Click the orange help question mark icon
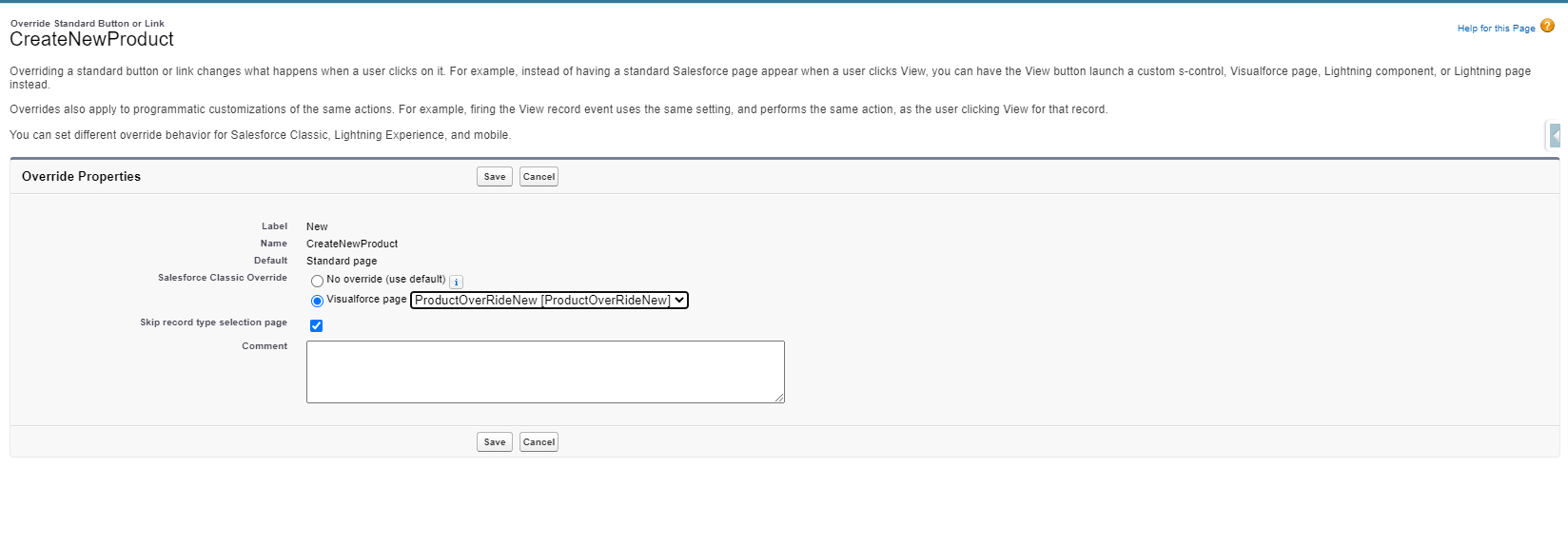This screenshot has width=1568, height=547. click(x=1547, y=27)
